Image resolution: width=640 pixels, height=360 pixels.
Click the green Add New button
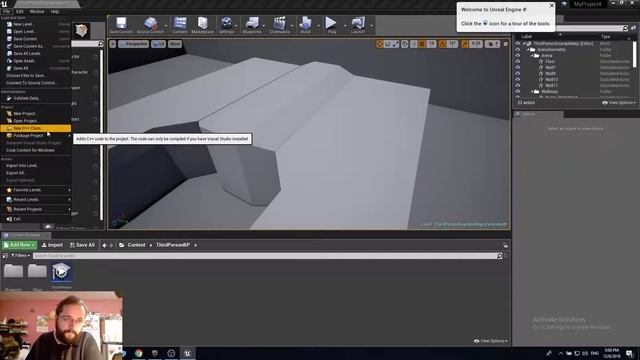click(19, 245)
